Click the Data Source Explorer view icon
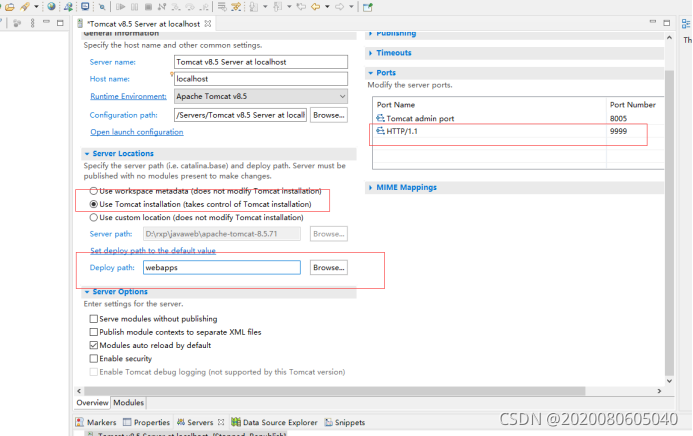The image size is (693, 436). [236, 422]
